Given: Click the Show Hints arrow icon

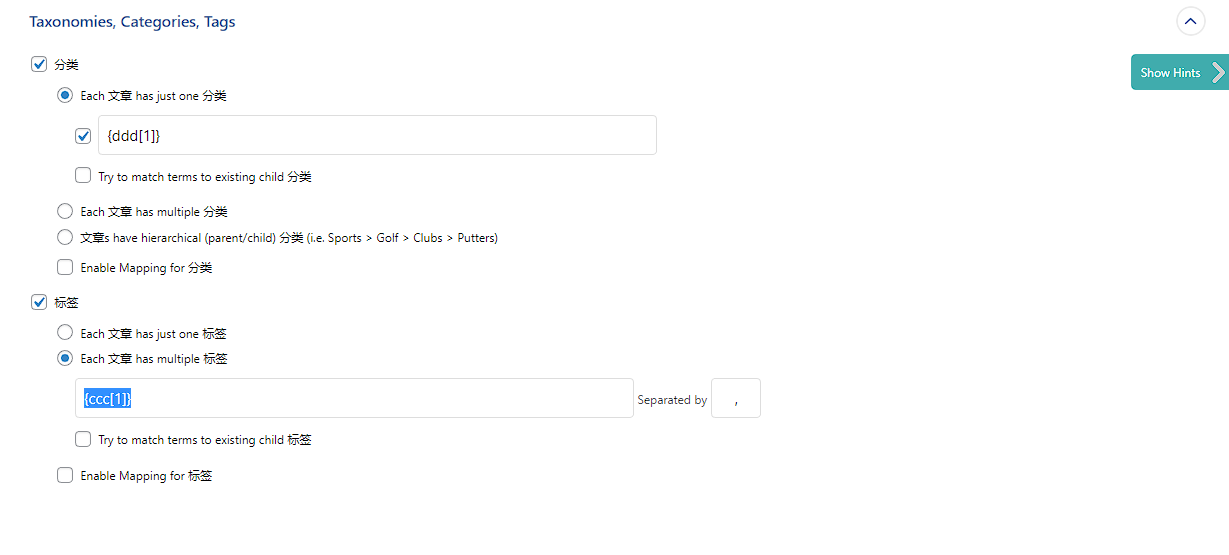Looking at the screenshot, I should click(x=1218, y=72).
